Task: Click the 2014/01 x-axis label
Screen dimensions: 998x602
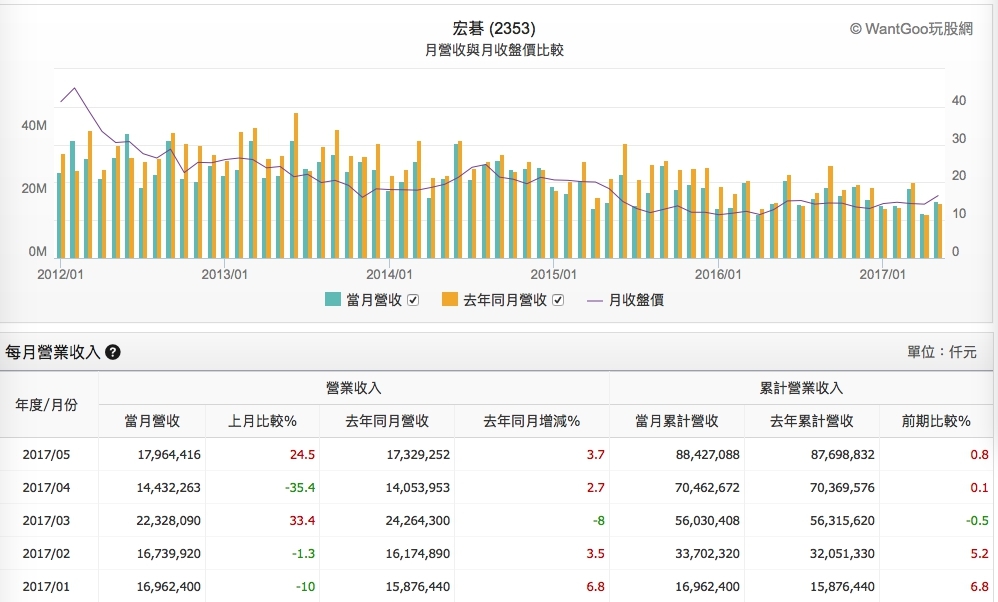Action: [x=389, y=274]
